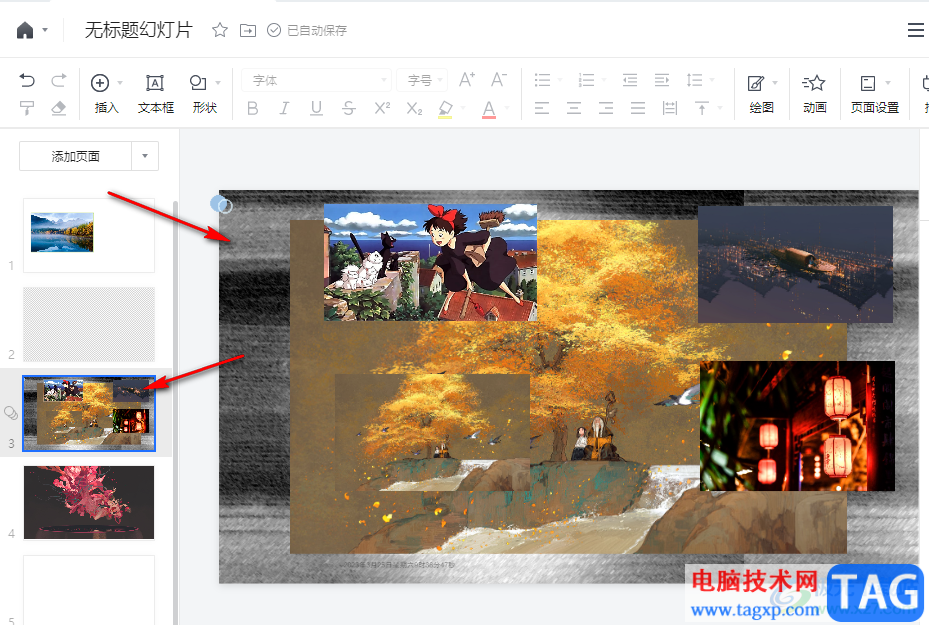Open vertical alignment options

[x=702, y=108]
